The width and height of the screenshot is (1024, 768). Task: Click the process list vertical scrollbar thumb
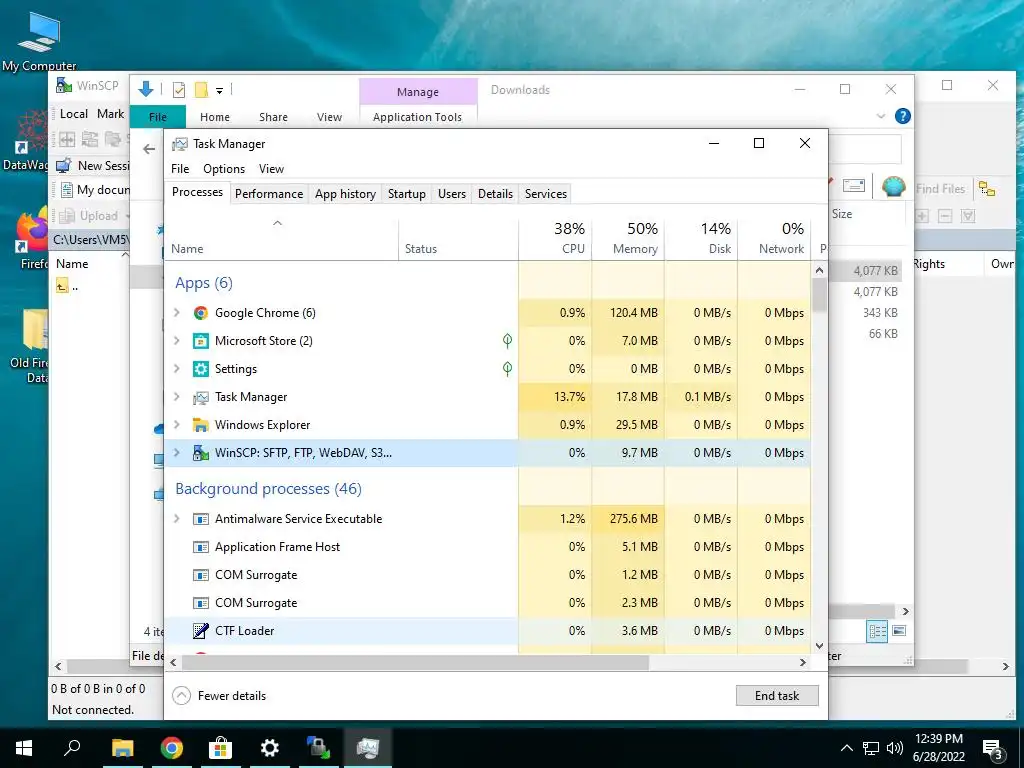pos(820,295)
